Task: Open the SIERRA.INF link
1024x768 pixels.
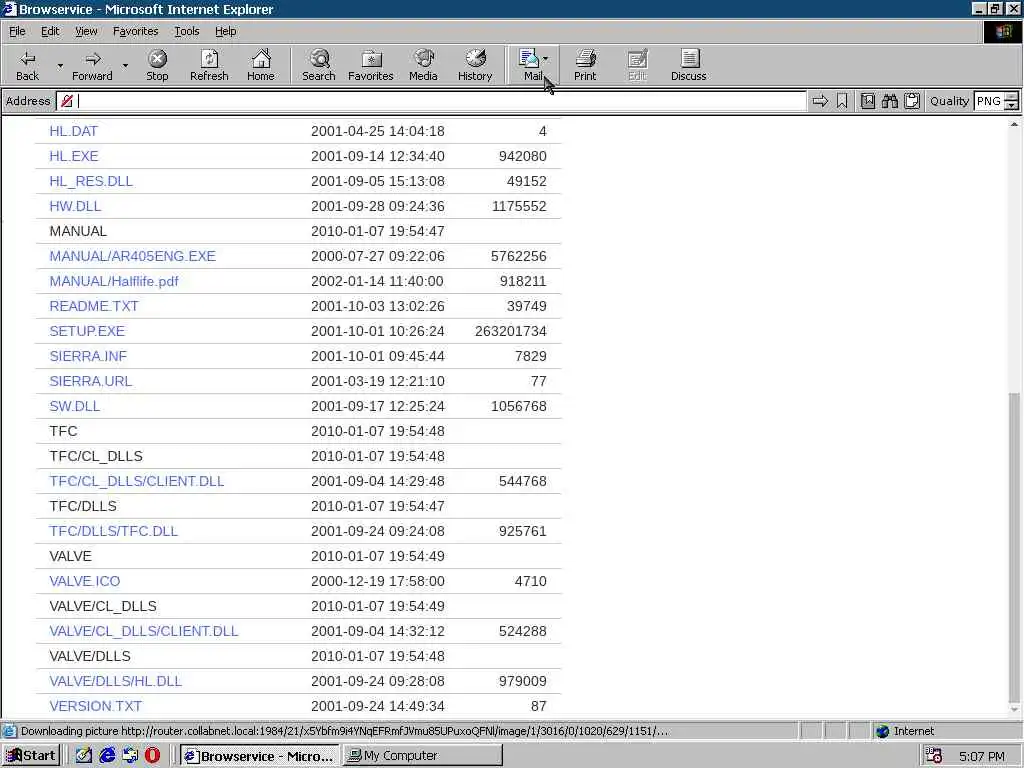Action: pos(88,357)
